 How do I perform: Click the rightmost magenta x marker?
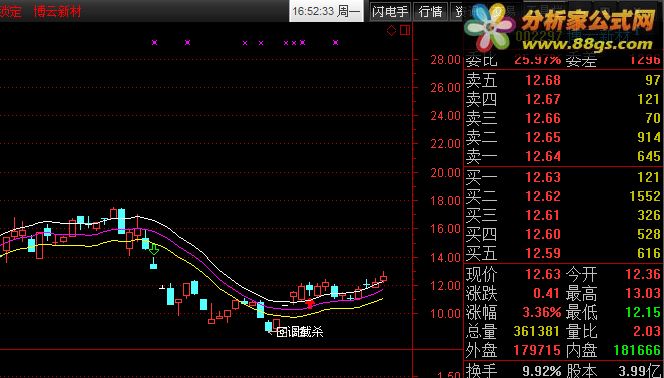pos(336,42)
